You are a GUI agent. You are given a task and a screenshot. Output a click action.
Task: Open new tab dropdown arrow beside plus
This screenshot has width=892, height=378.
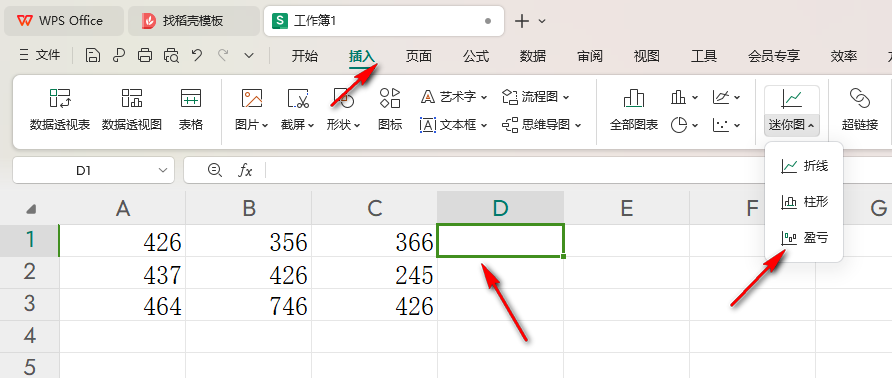[542, 21]
